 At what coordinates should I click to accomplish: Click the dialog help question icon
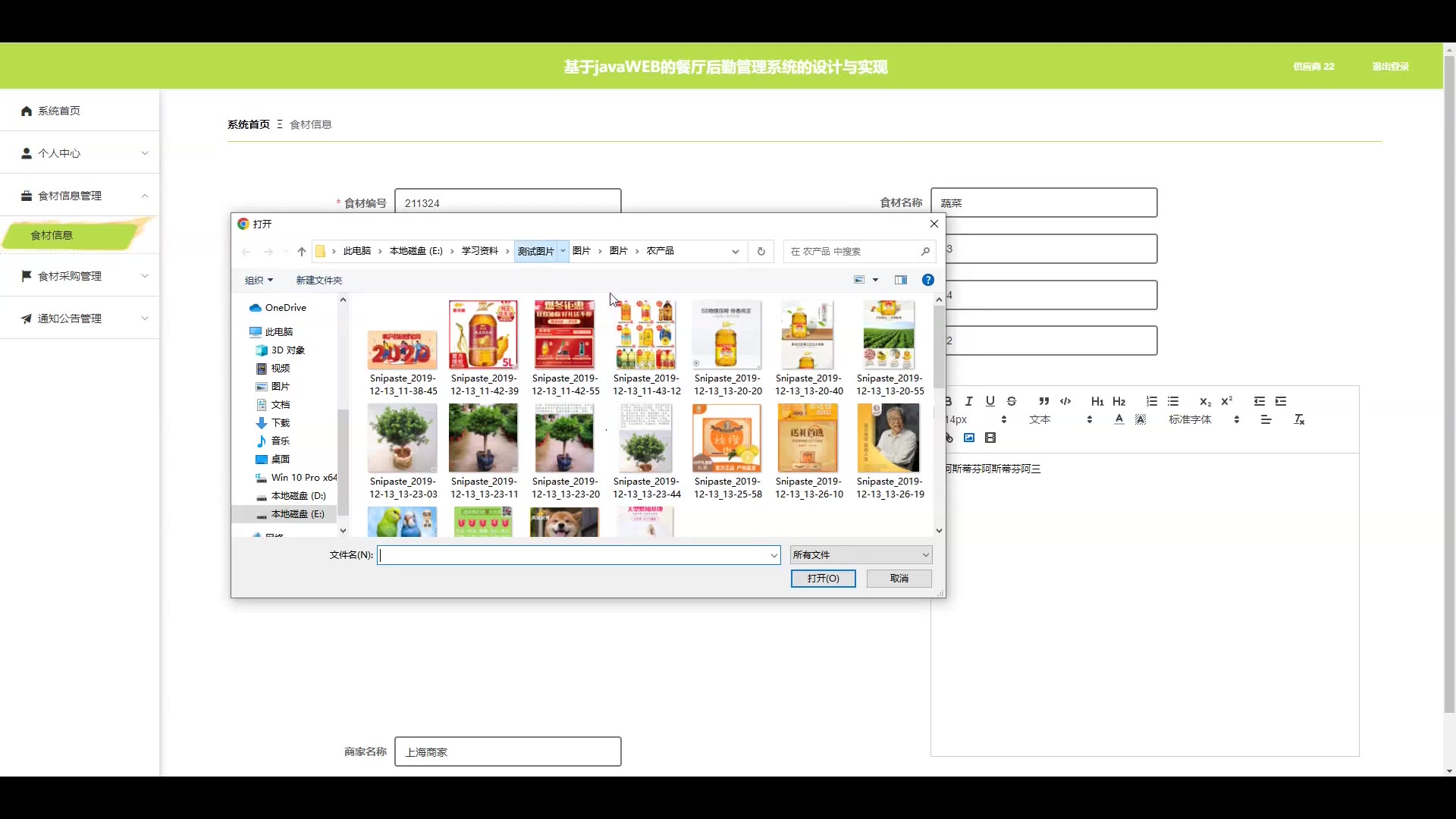pos(927,280)
